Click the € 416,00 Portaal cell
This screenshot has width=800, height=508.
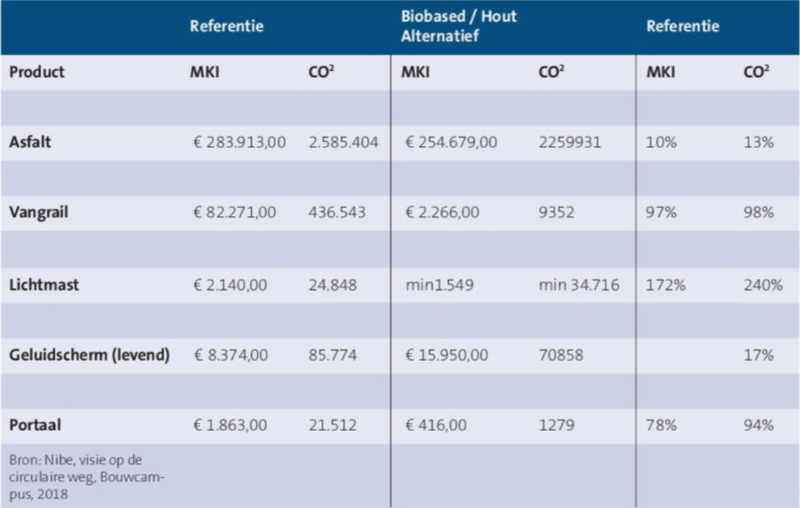click(x=434, y=426)
